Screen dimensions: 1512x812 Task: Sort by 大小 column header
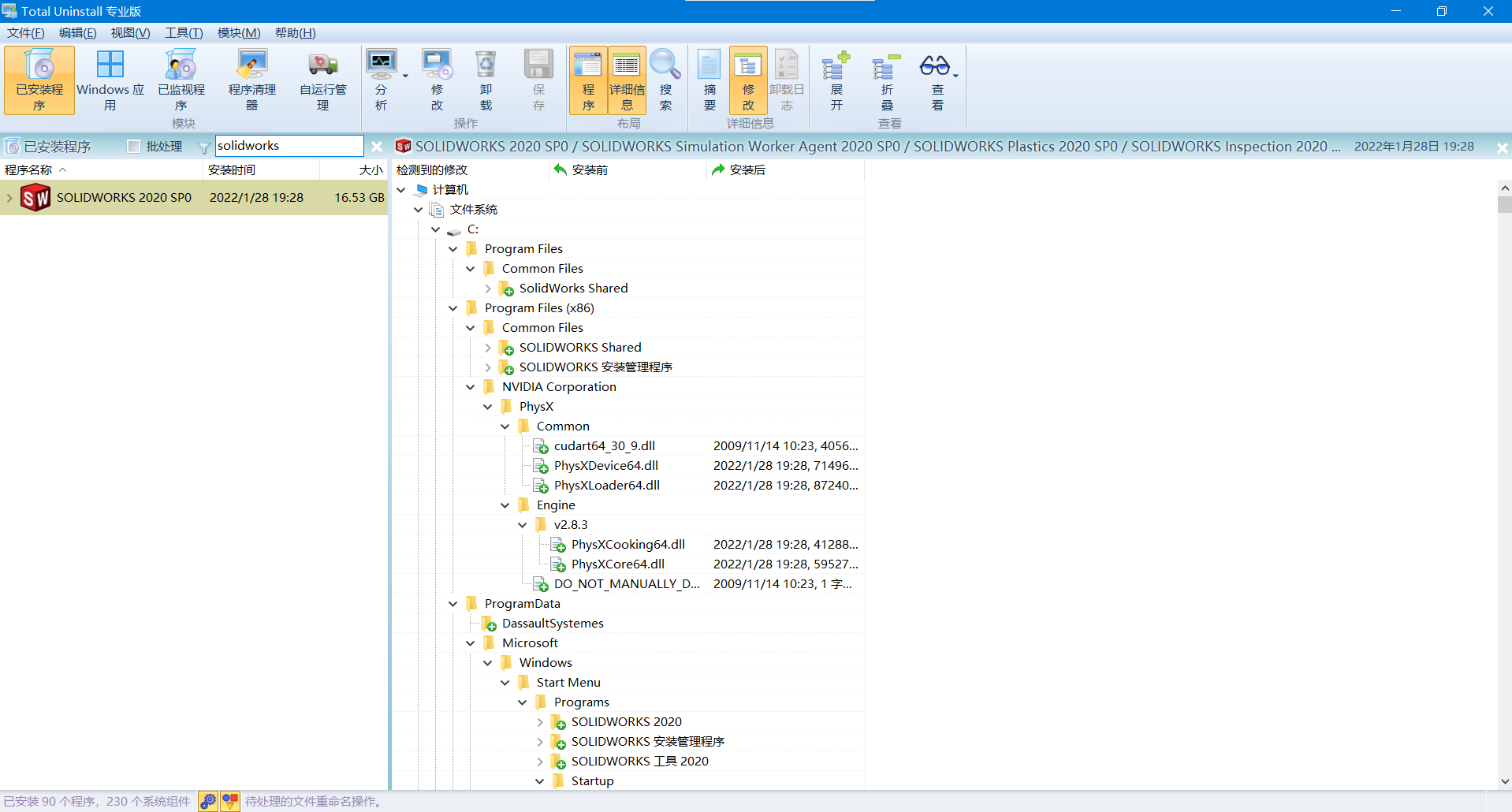[353, 169]
